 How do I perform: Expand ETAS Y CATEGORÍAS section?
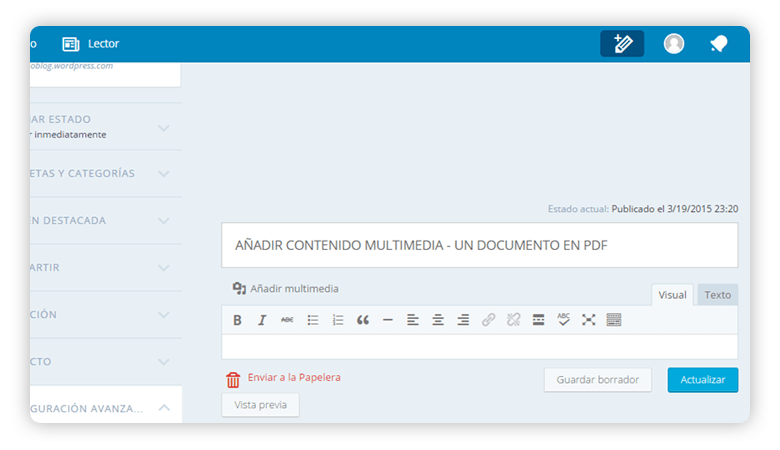[x=164, y=174]
